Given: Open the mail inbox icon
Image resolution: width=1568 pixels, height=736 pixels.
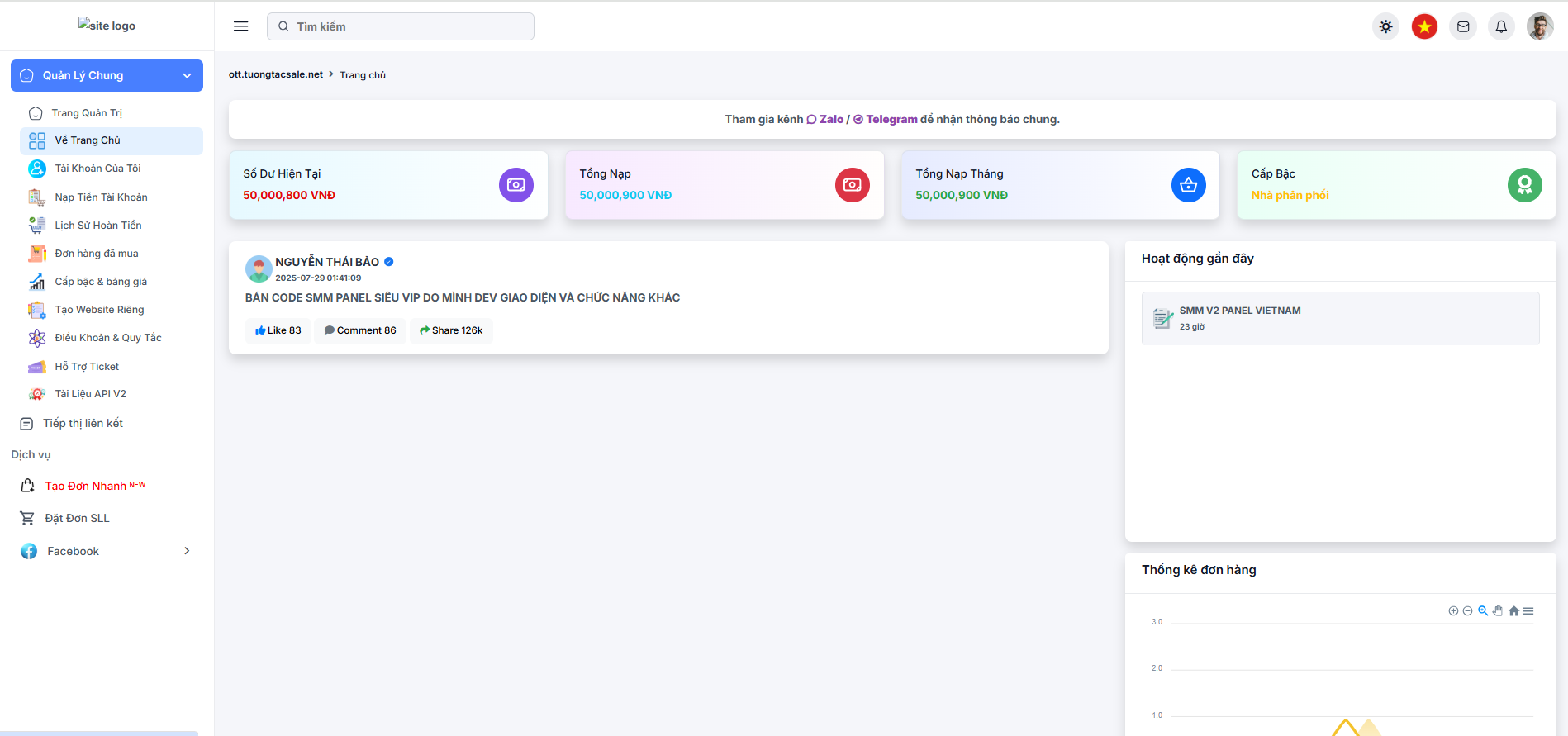Looking at the screenshot, I should [x=1463, y=26].
